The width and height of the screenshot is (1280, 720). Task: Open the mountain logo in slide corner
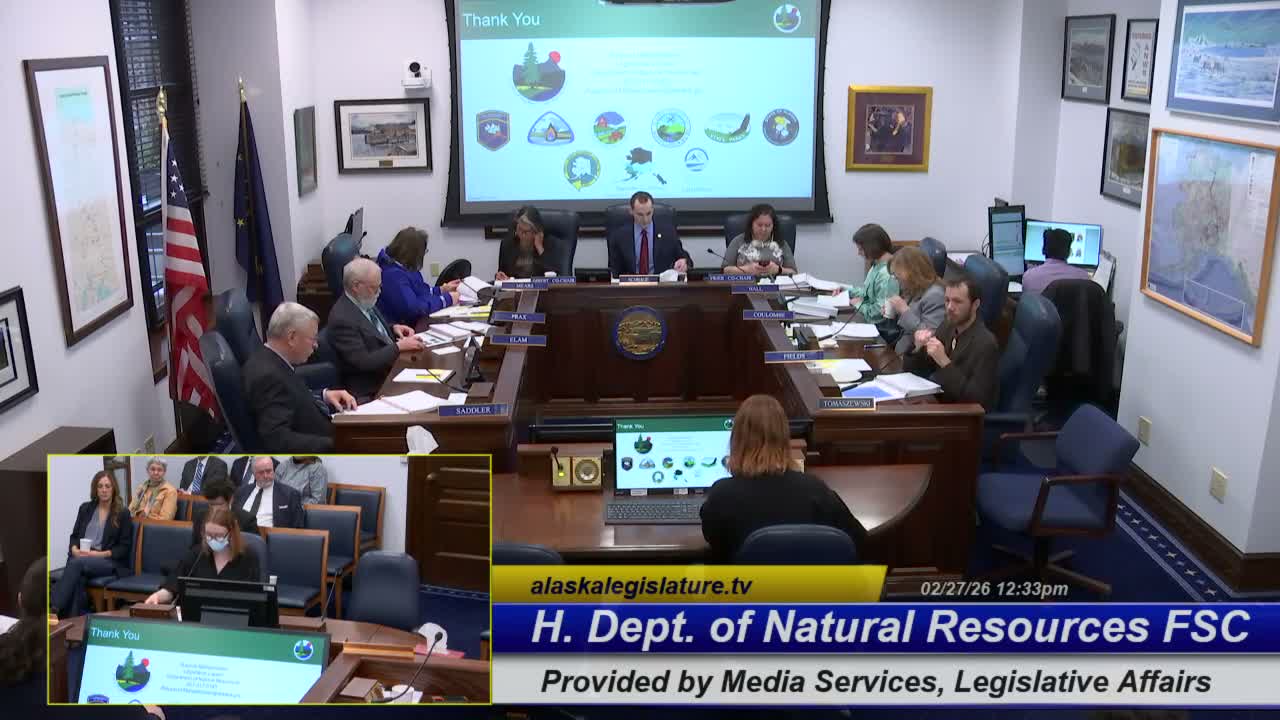click(786, 18)
